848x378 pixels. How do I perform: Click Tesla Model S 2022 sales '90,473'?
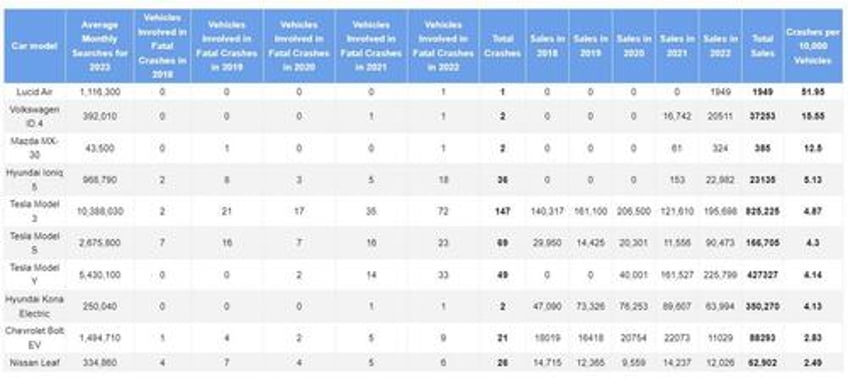(x=720, y=243)
